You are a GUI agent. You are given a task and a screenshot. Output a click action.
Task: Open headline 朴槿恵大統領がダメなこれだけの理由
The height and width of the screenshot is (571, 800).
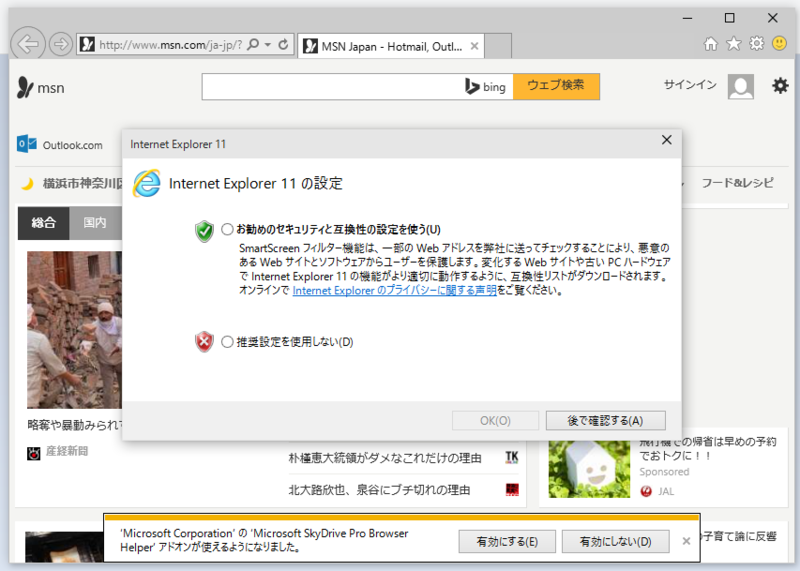point(385,458)
